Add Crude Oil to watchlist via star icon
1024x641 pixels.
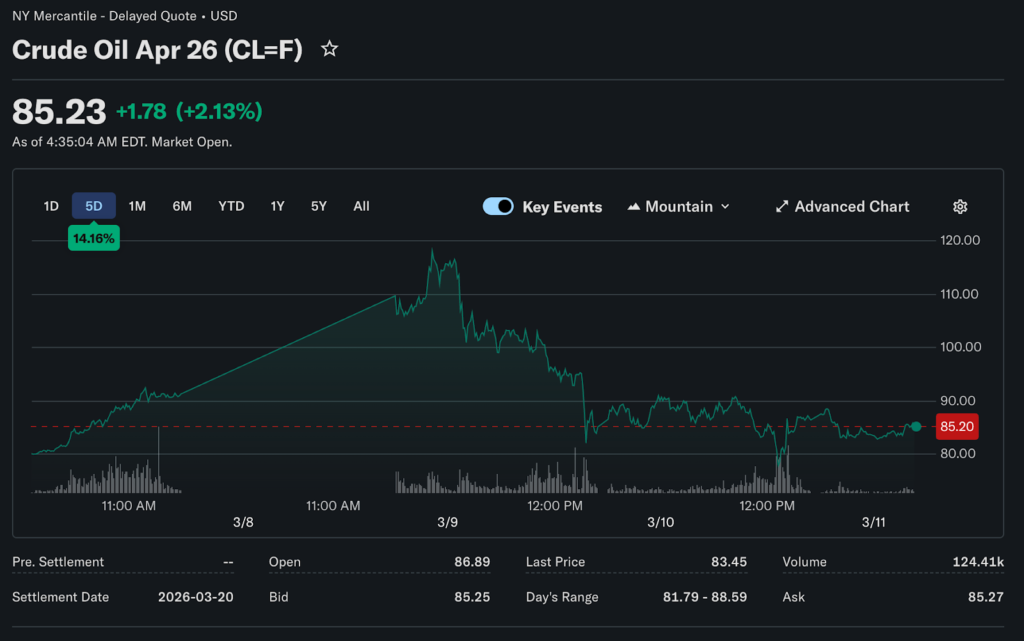click(329, 49)
